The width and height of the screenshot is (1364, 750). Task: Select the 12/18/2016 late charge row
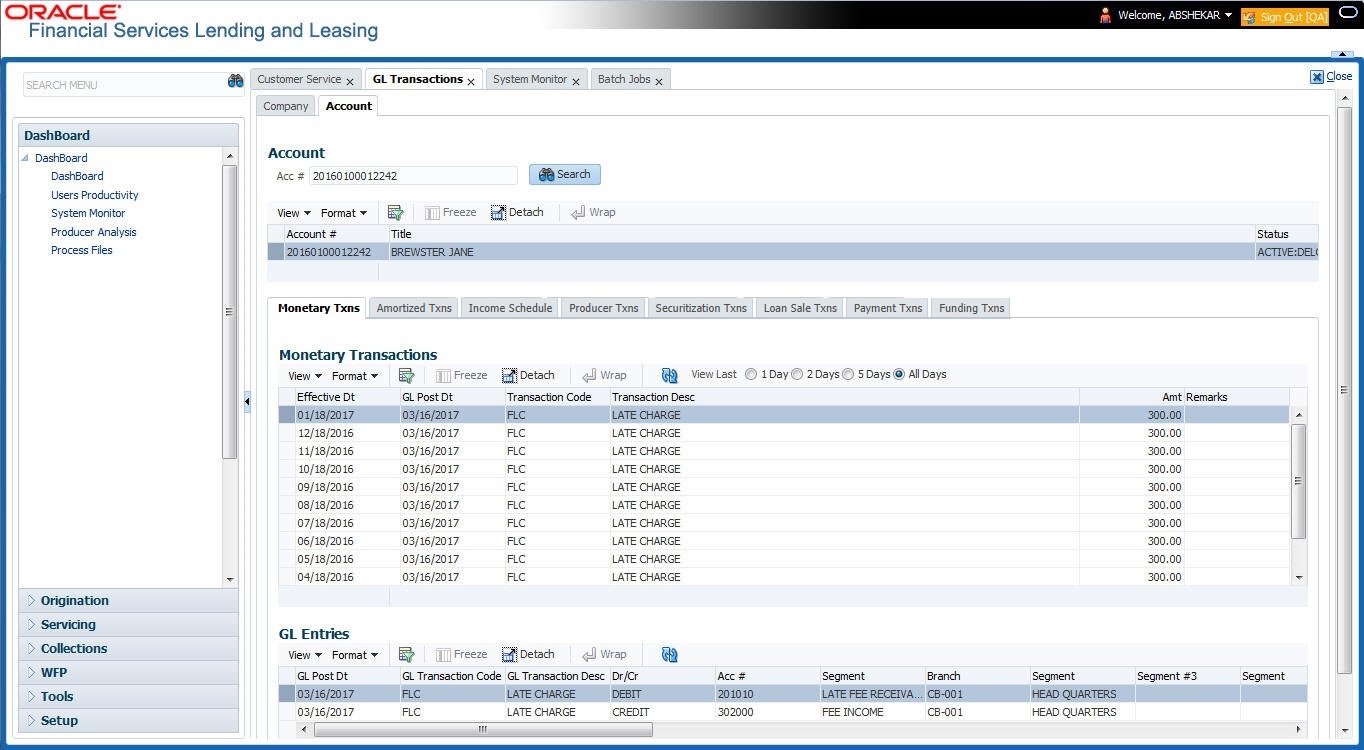coord(785,433)
